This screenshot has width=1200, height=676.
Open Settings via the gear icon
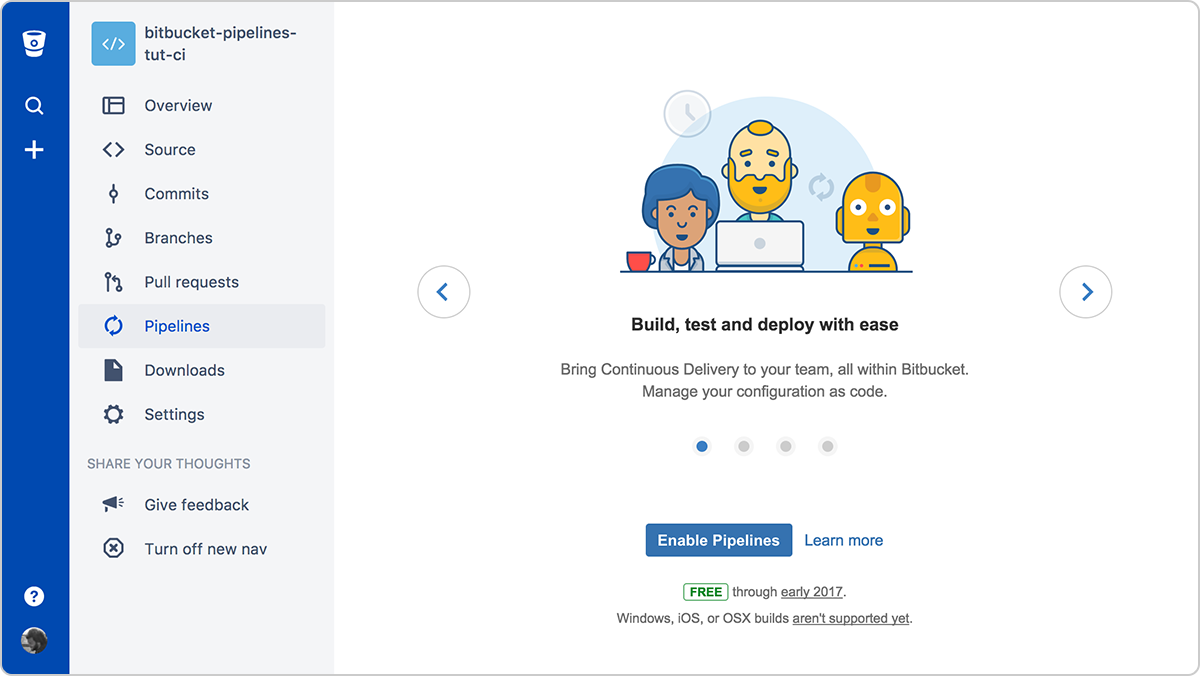coord(113,413)
